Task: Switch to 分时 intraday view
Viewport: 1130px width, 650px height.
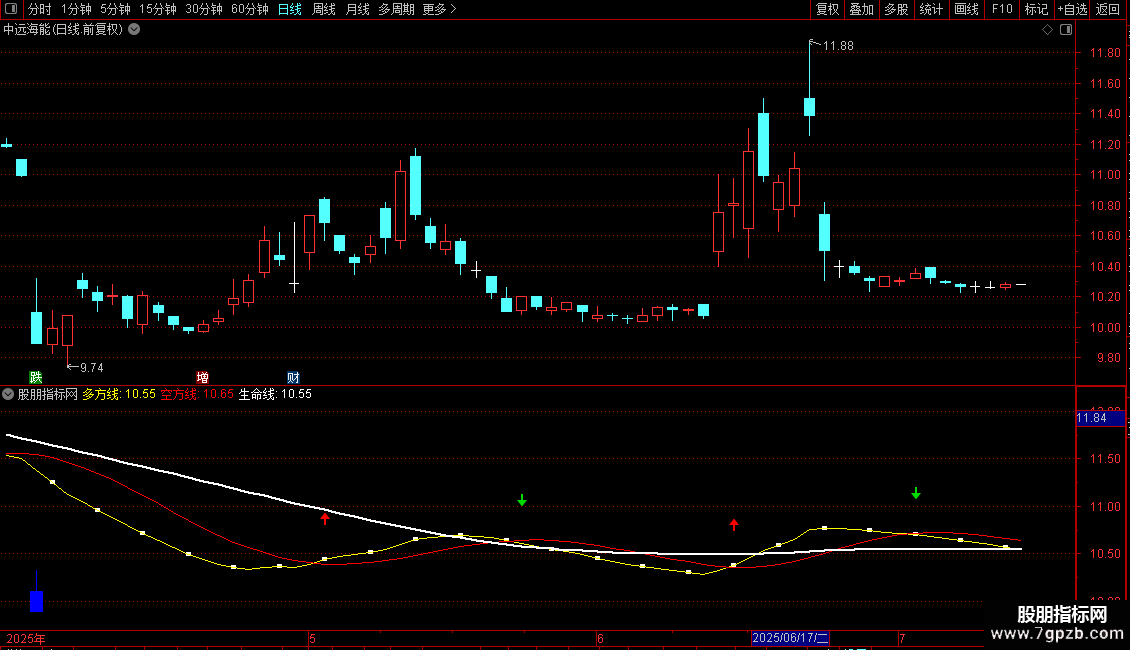Action: tap(40, 9)
